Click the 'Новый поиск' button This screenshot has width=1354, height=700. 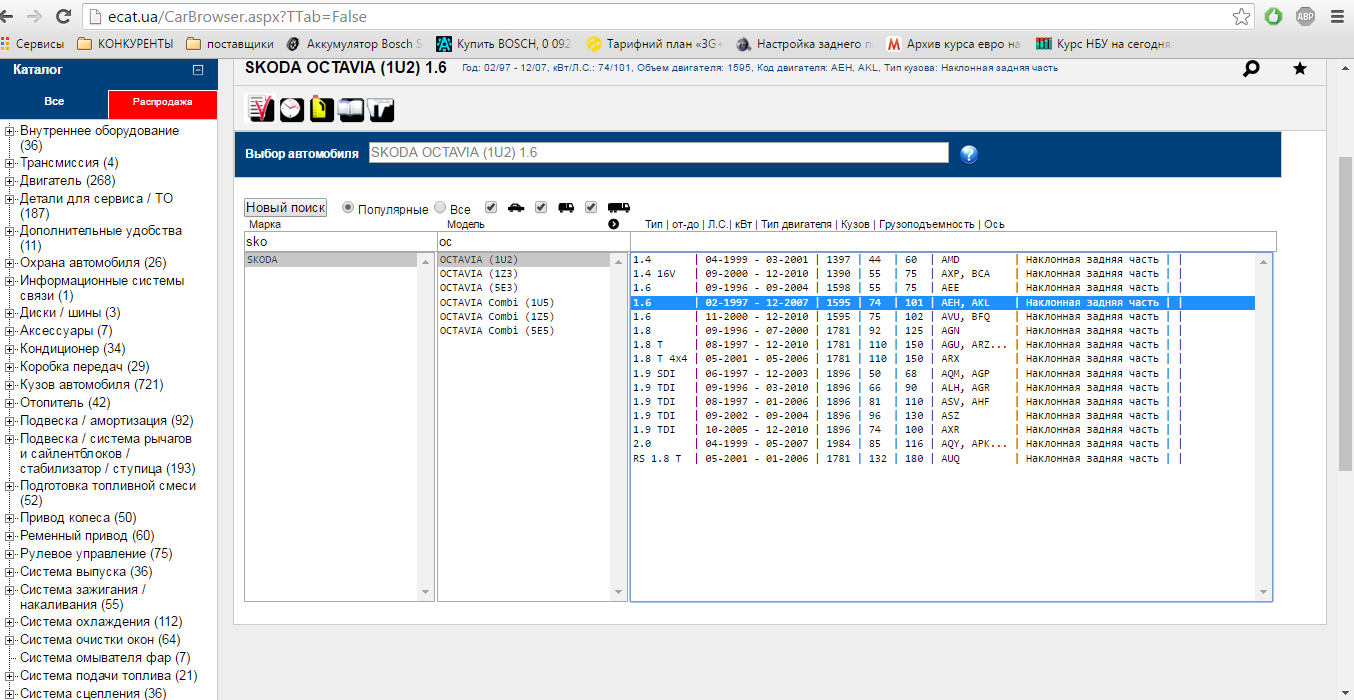286,207
